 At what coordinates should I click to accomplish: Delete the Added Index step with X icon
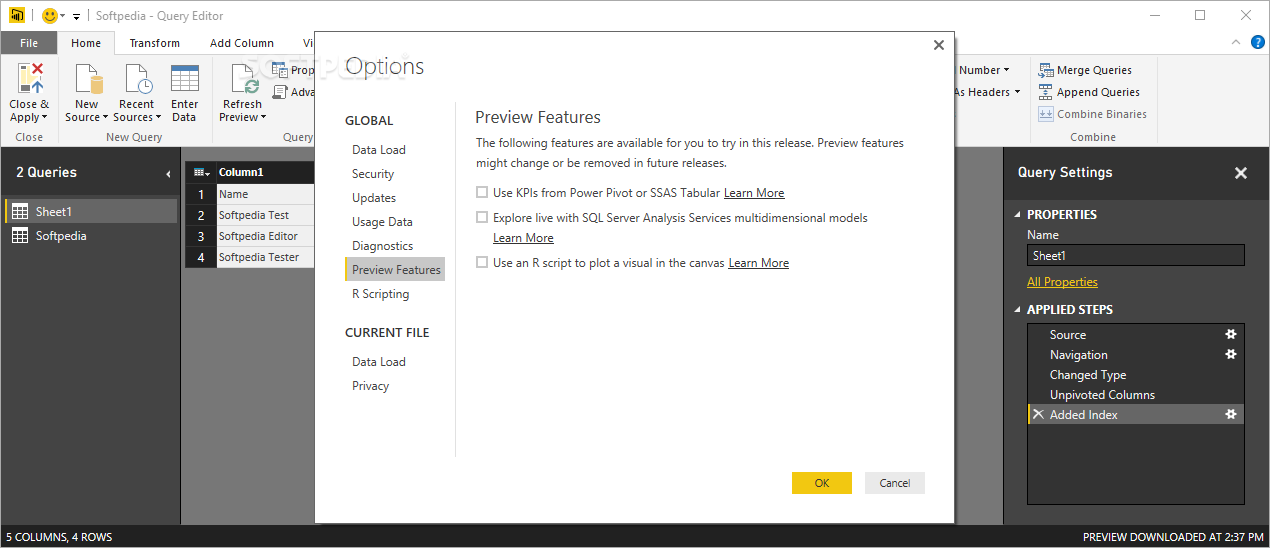[1038, 414]
